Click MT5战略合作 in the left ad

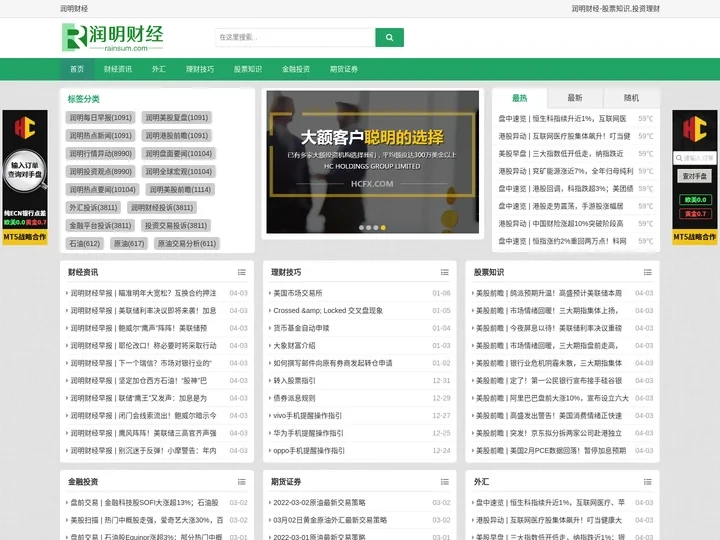(25, 237)
